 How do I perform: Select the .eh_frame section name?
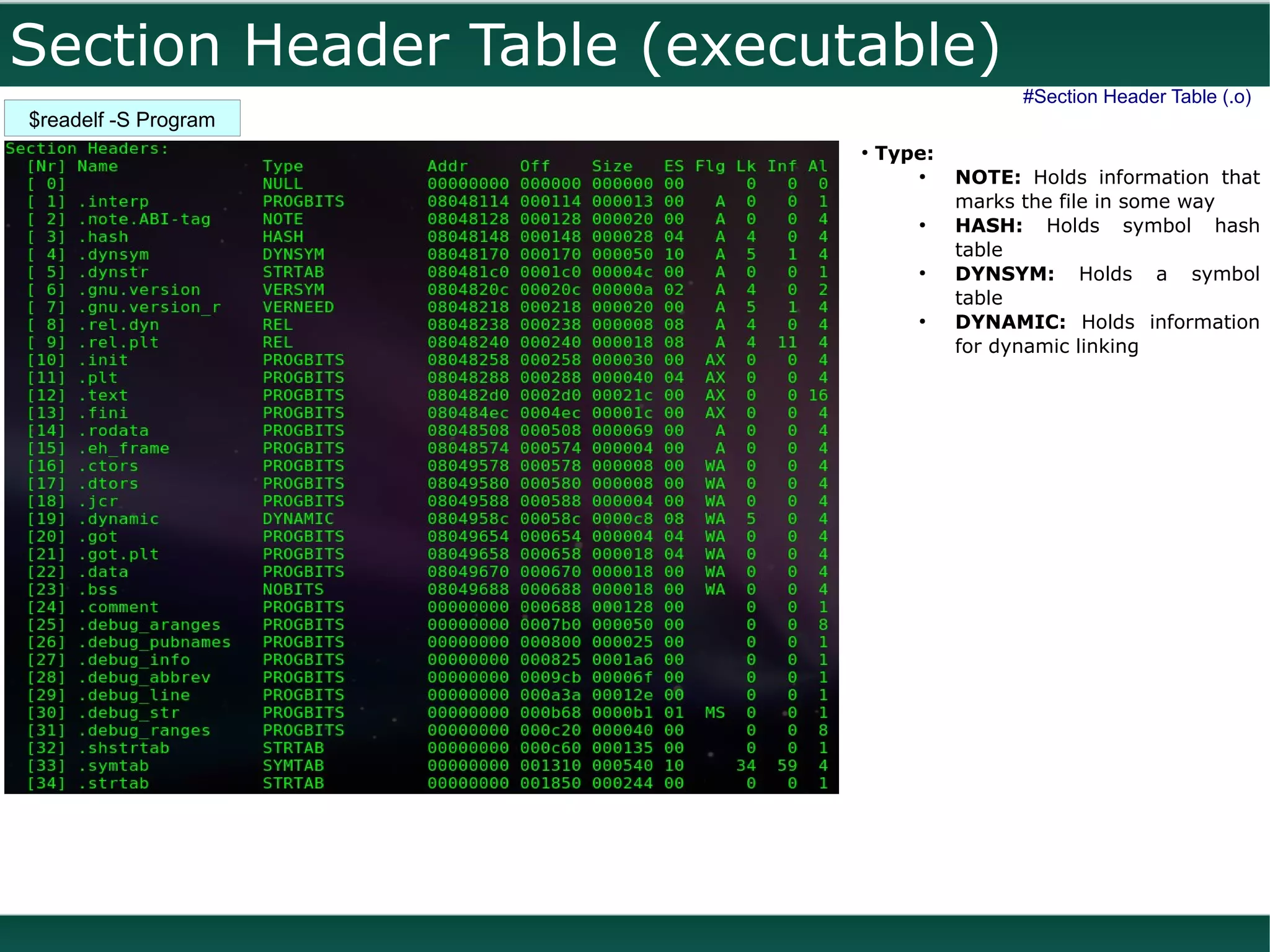click(x=124, y=448)
